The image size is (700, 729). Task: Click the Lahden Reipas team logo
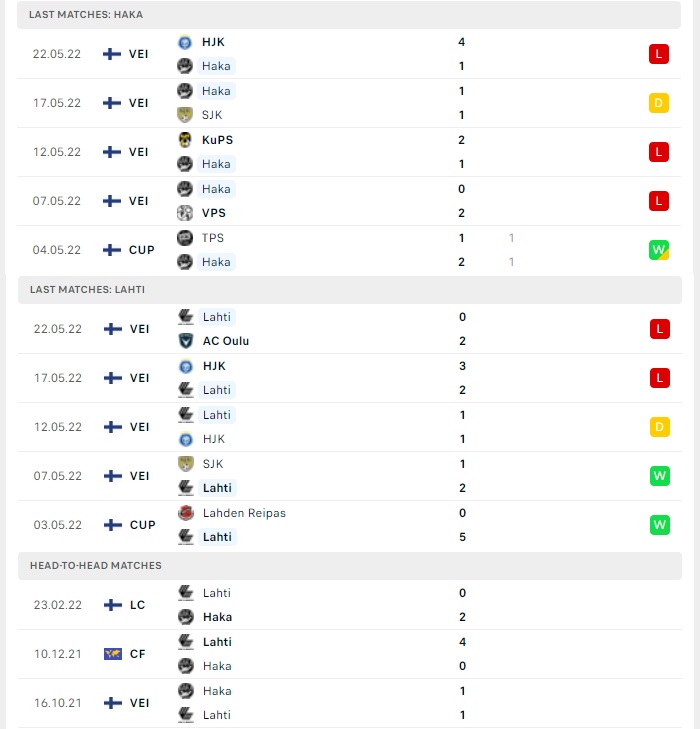click(185, 513)
